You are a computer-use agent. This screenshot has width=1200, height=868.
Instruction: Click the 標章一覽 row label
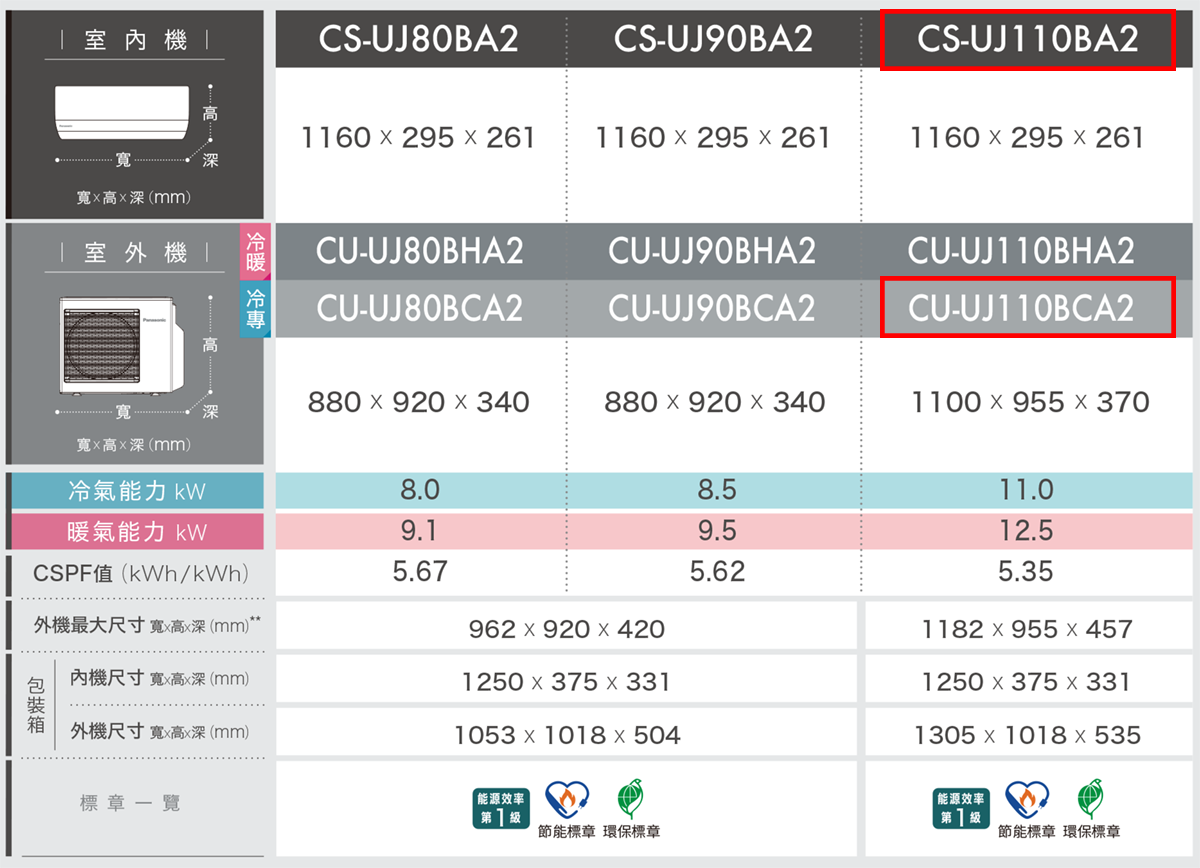pyautogui.click(x=130, y=804)
